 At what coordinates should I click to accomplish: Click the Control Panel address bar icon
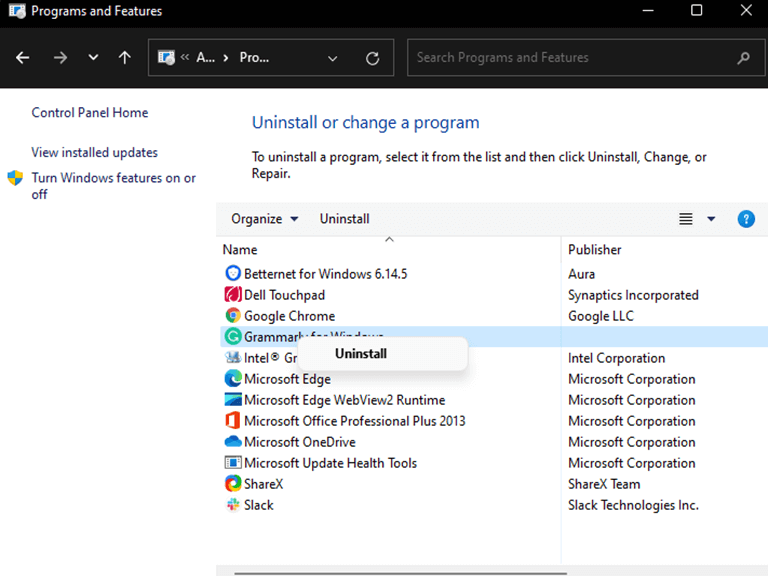(166, 57)
